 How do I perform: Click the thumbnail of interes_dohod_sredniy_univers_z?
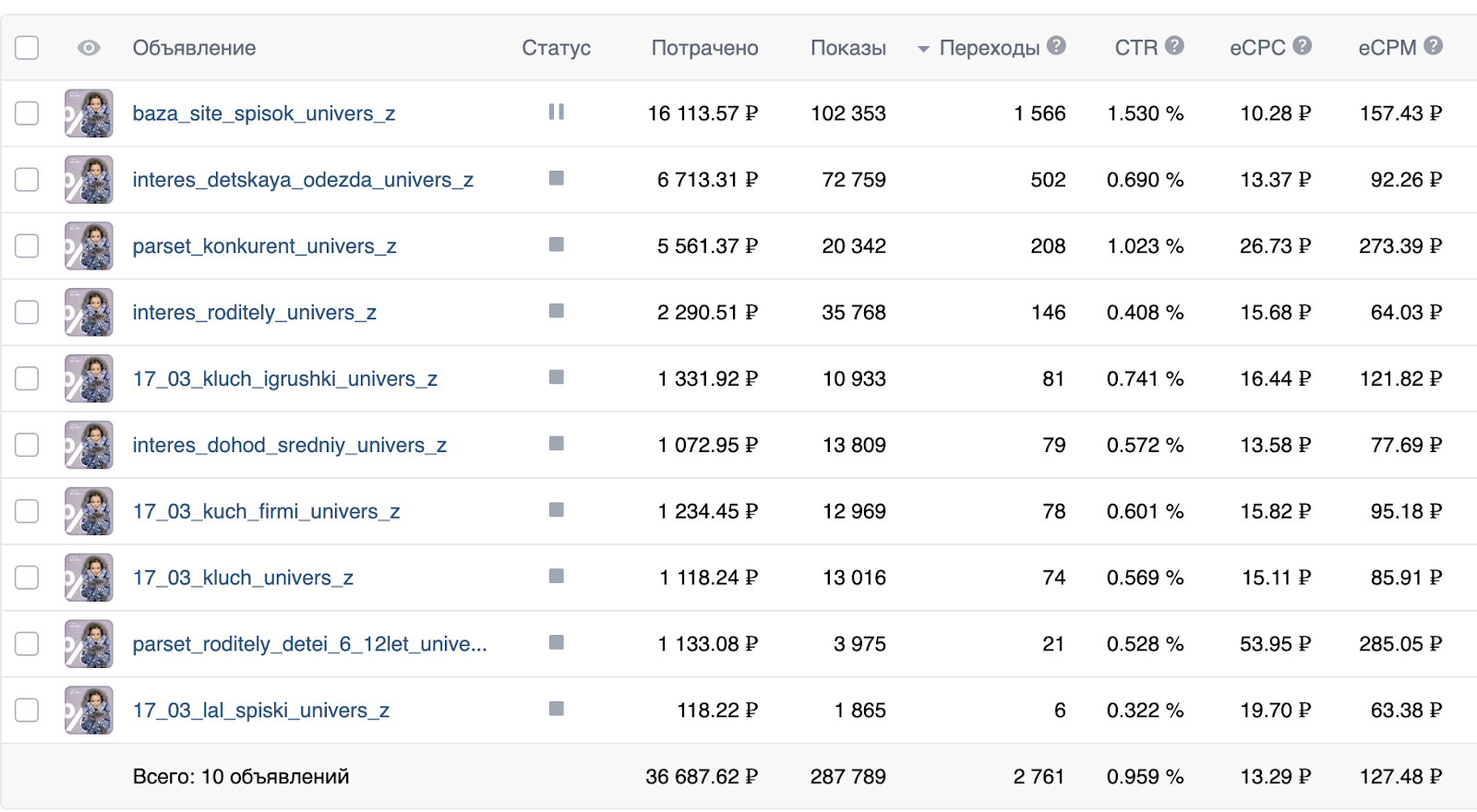[89, 445]
